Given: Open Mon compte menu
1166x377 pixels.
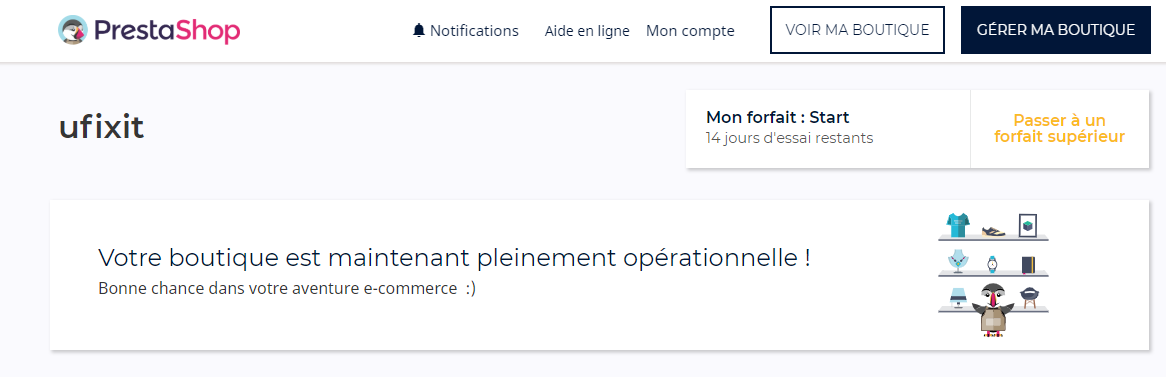Looking at the screenshot, I should coord(690,30).
